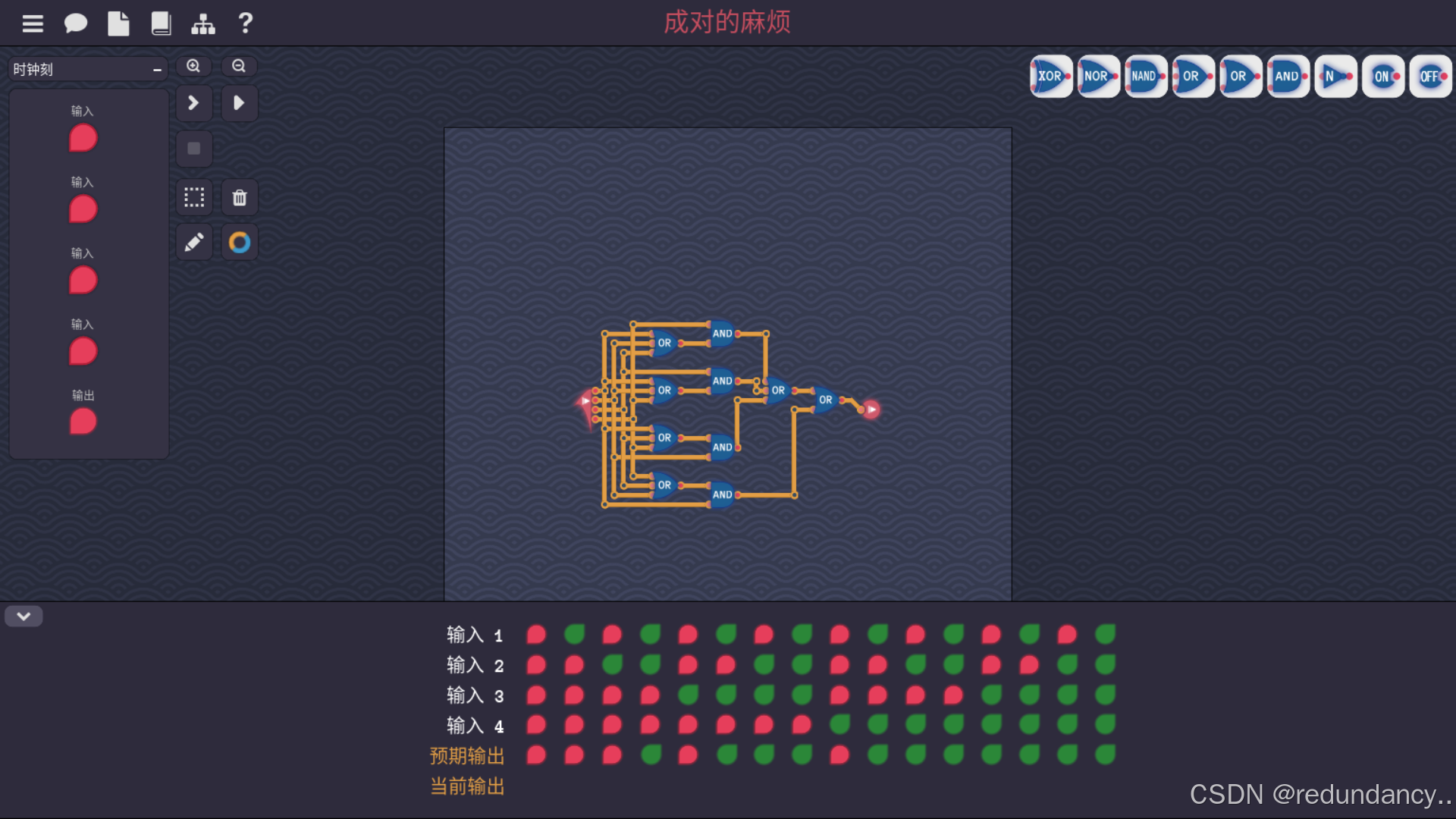
Task: Collapse the bottom truth table panel
Action: 24,617
